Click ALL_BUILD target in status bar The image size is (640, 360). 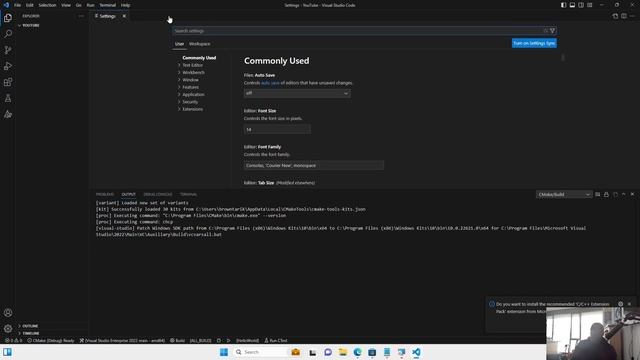[x=200, y=340]
